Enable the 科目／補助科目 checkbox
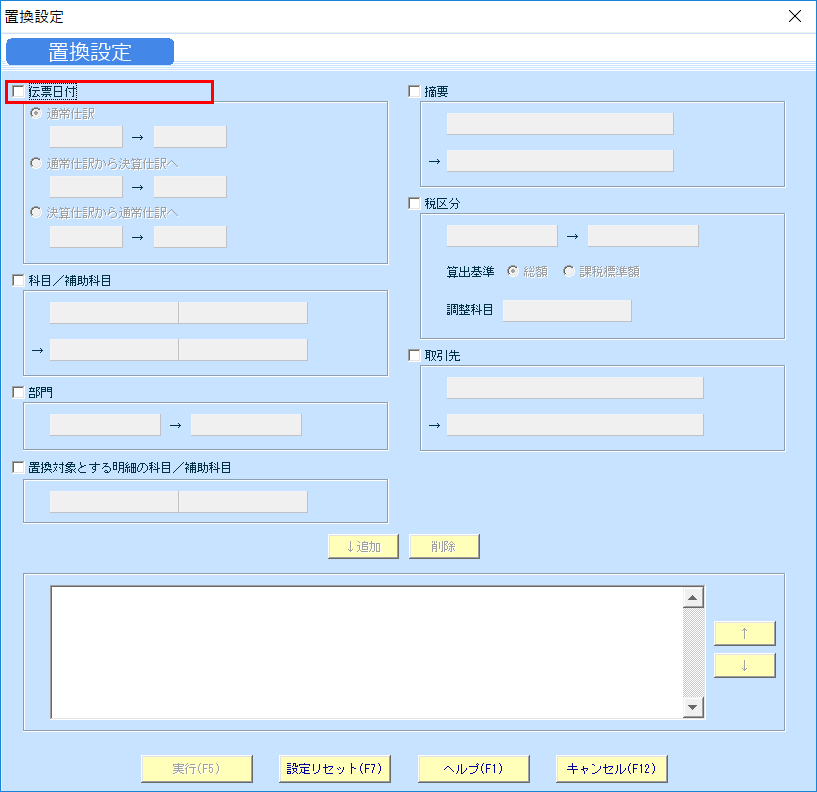This screenshot has width=817, height=792. coord(17,280)
